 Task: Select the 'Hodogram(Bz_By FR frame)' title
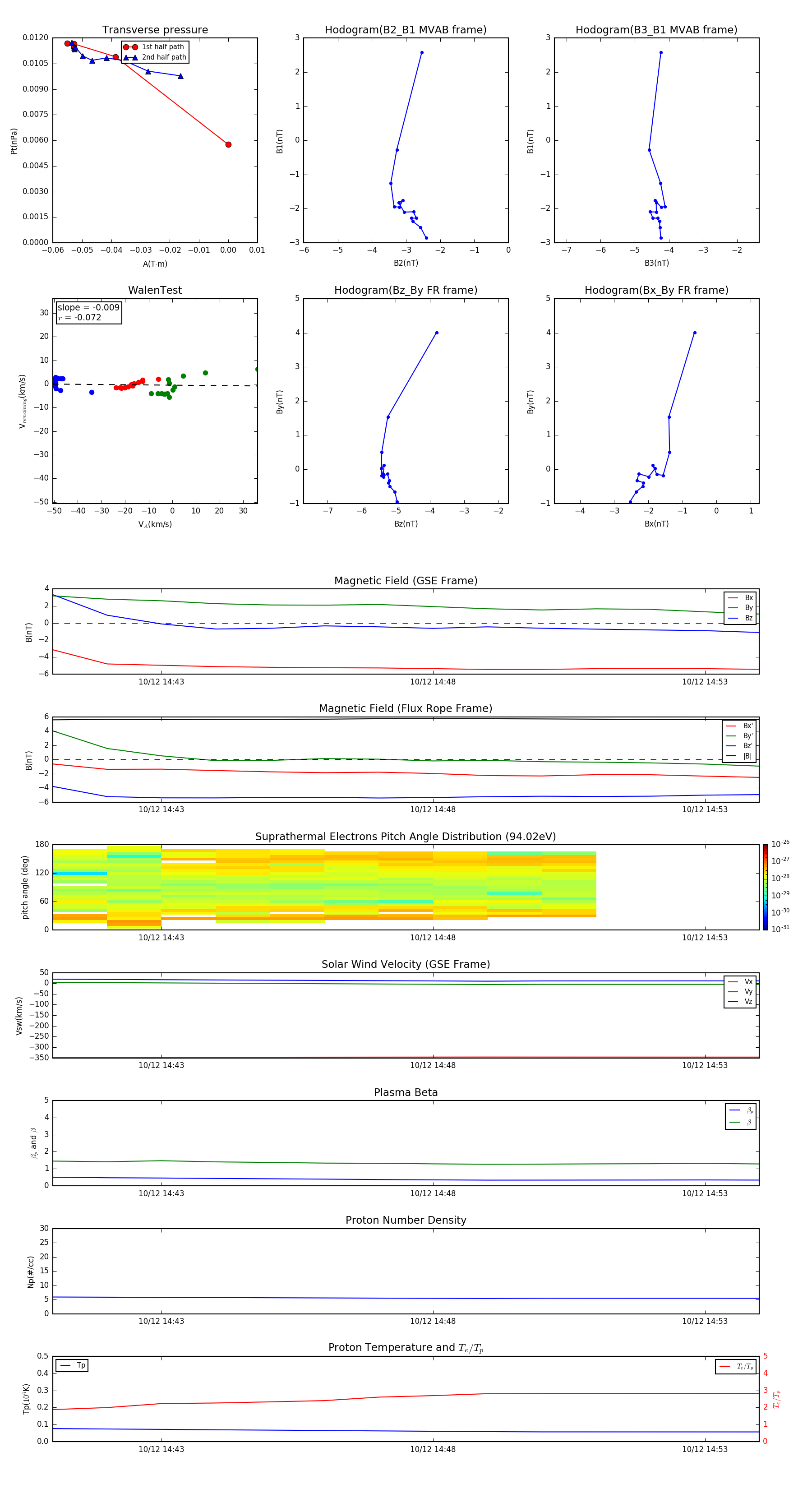pos(406,290)
